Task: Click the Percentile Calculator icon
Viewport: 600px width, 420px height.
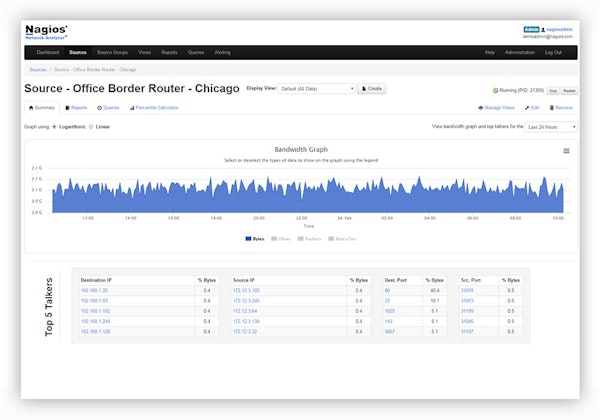Action: pyautogui.click(x=132, y=107)
